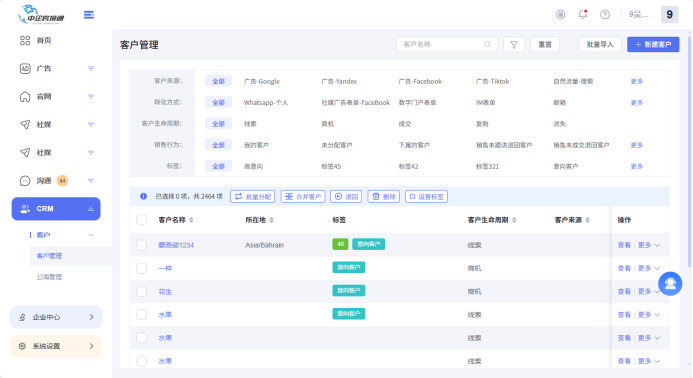693x378 pixels.
Task: Open 公海管理 submenu item
Action: pos(50,277)
